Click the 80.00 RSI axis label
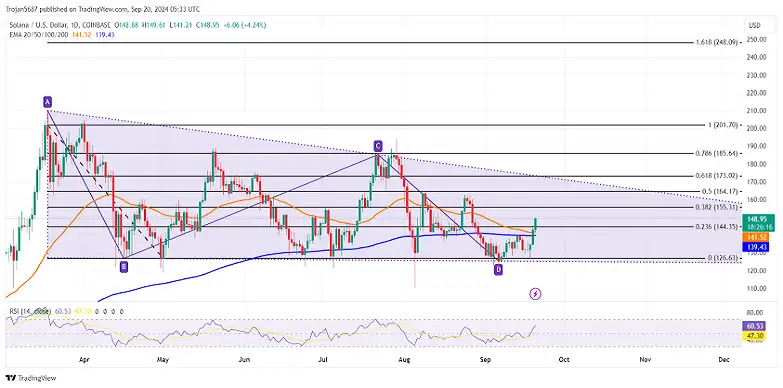The height and width of the screenshot is (388, 783). (x=754, y=312)
